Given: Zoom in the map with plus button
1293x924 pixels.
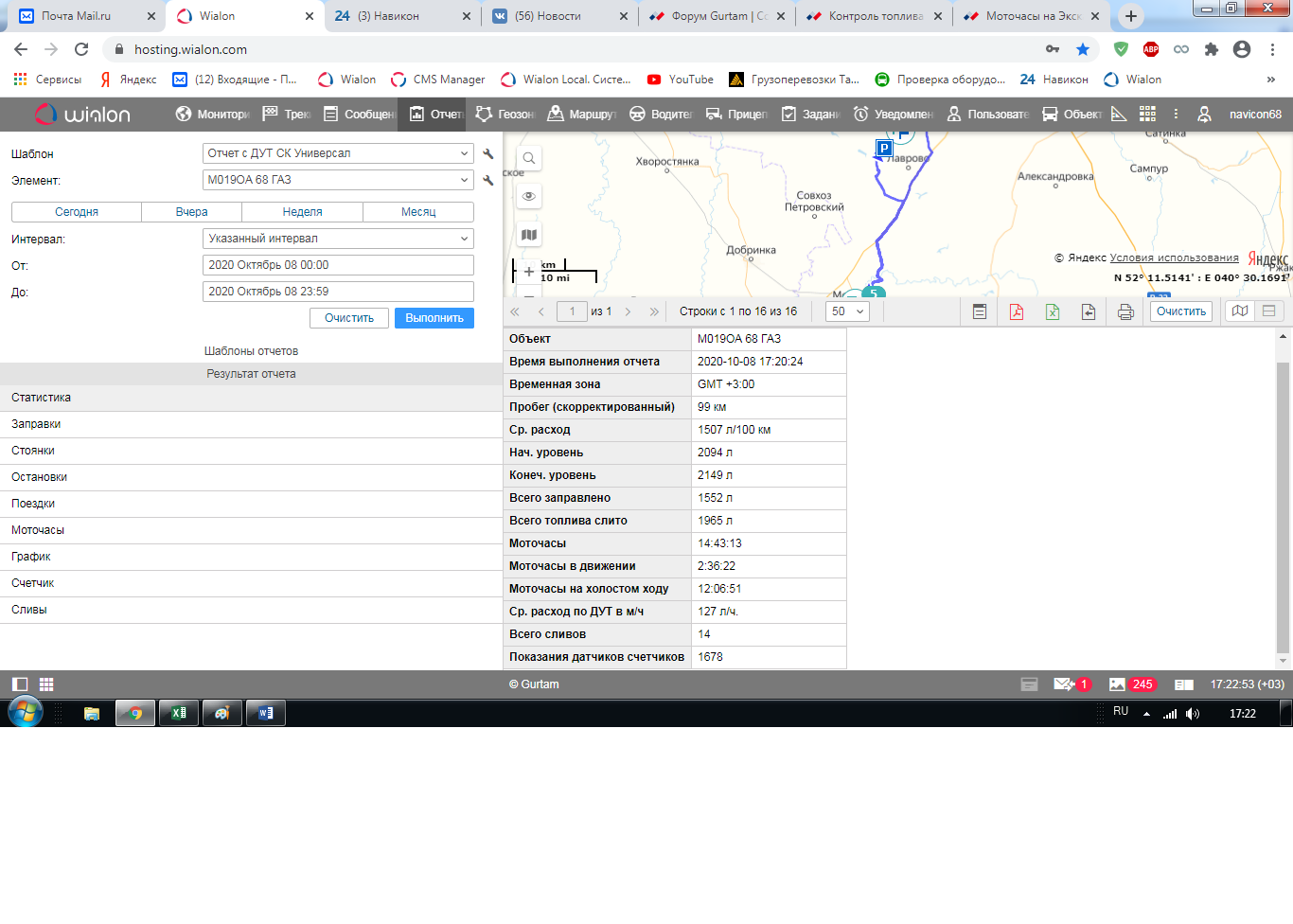Looking at the screenshot, I should point(529,272).
